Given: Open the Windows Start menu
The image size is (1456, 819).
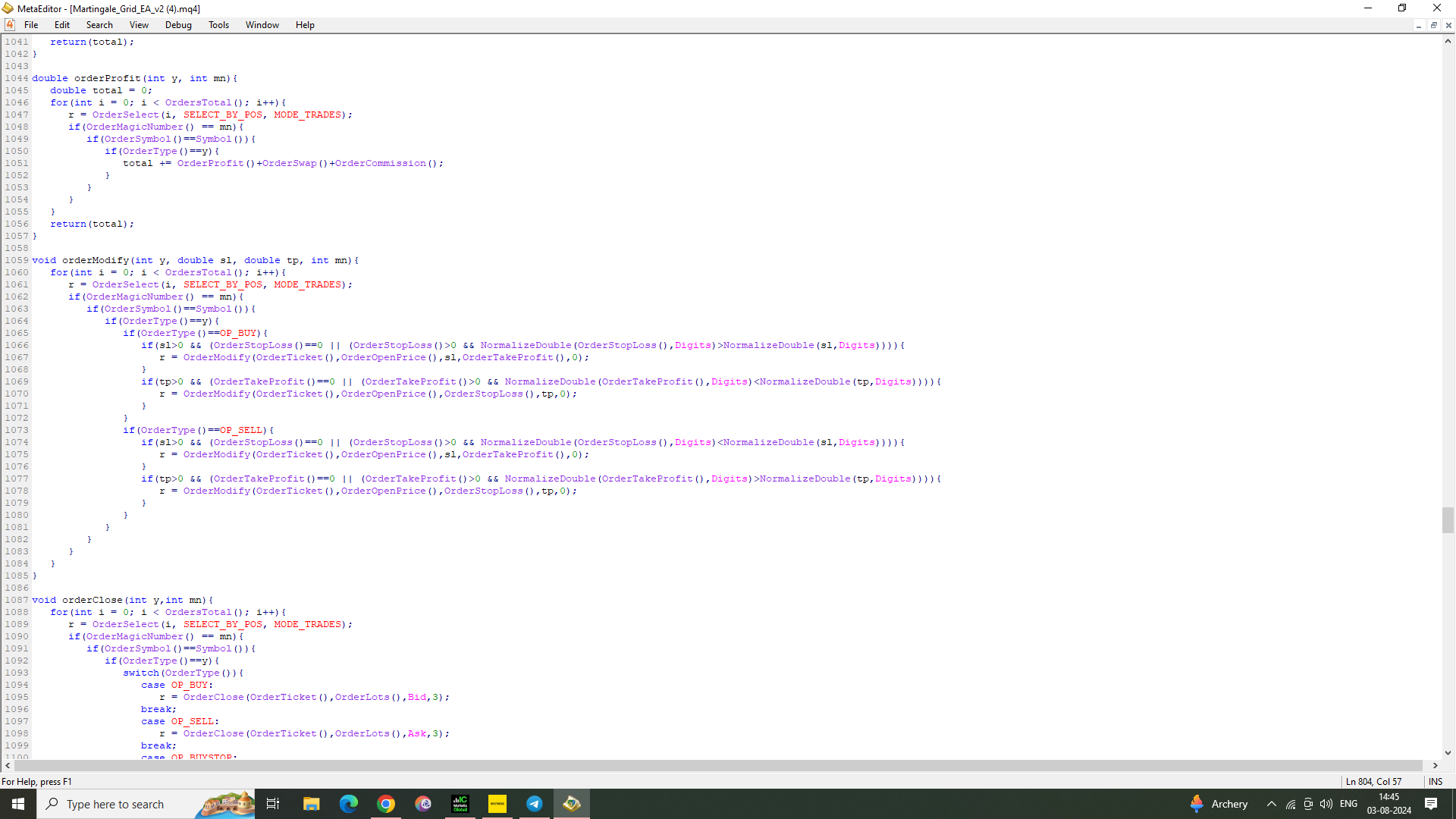Looking at the screenshot, I should pyautogui.click(x=18, y=804).
